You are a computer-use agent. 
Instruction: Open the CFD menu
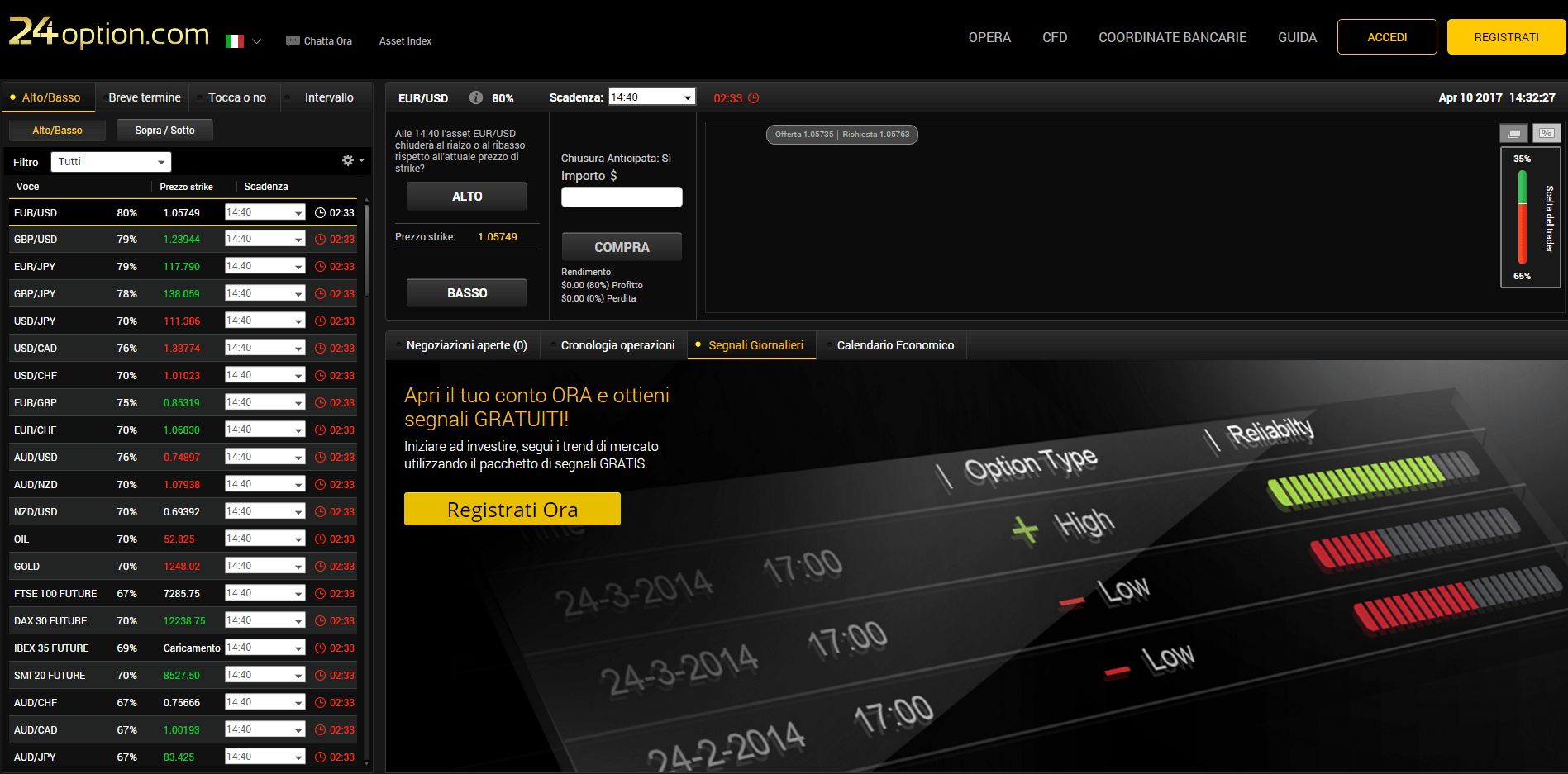tap(1055, 37)
